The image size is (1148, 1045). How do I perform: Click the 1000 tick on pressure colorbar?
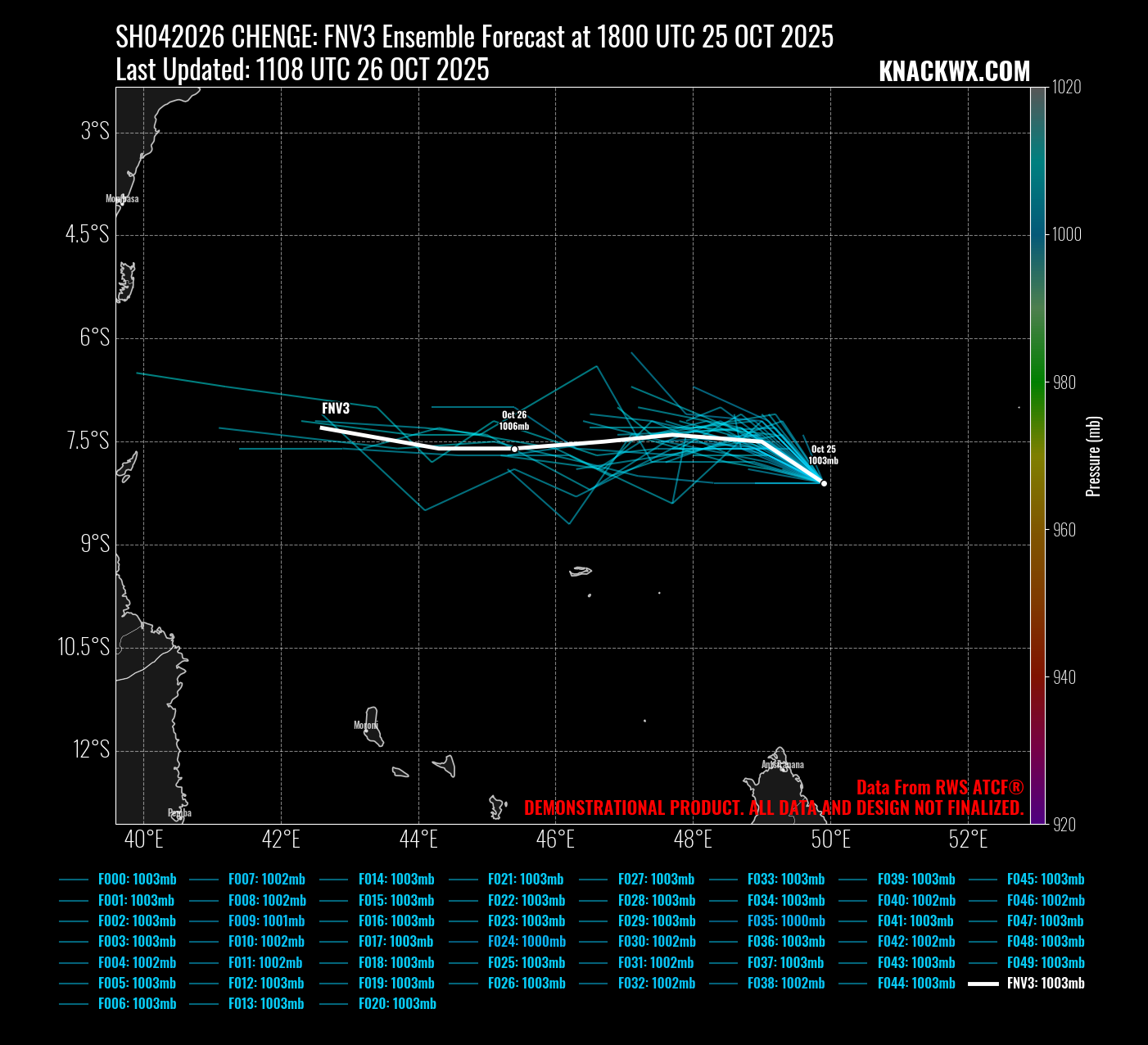[x=1066, y=234]
